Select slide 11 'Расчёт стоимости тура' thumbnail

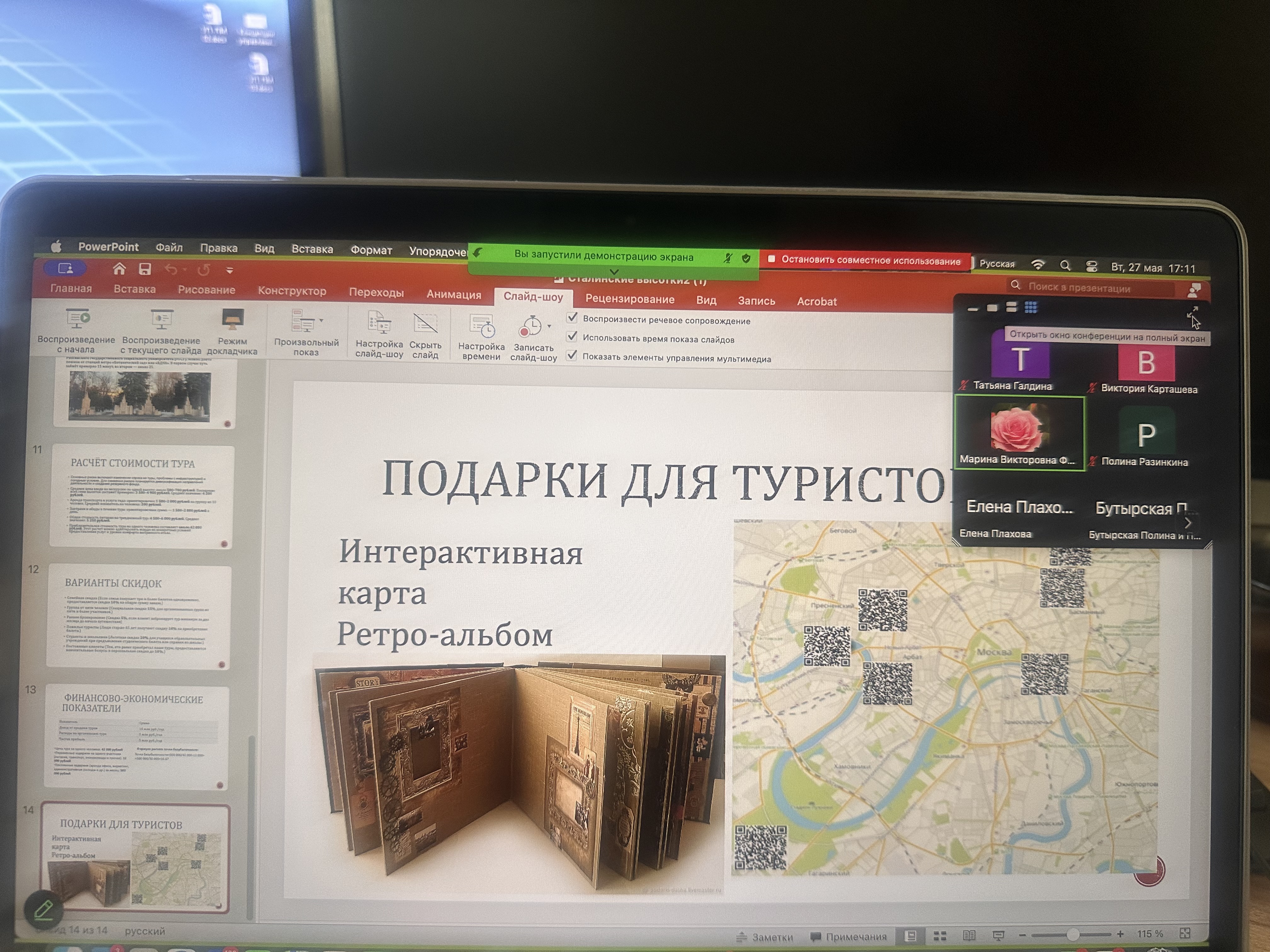pyautogui.click(x=142, y=497)
